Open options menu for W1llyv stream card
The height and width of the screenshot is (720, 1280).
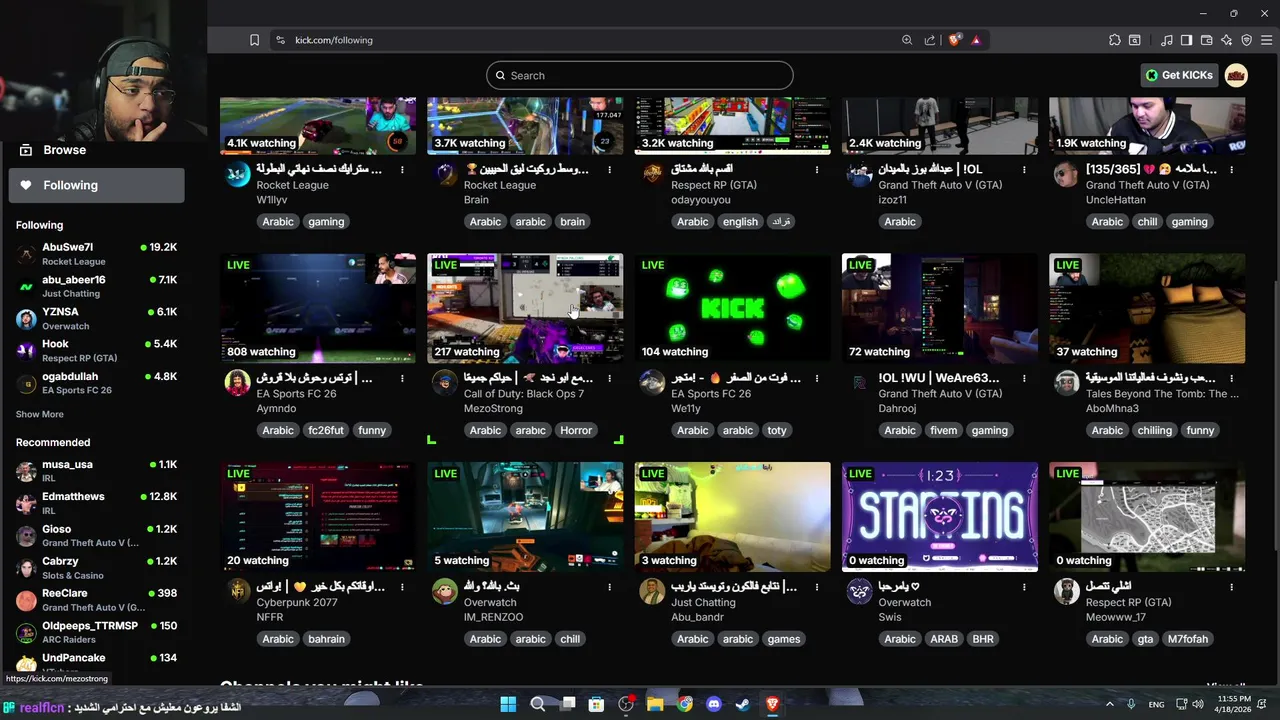[x=402, y=170]
